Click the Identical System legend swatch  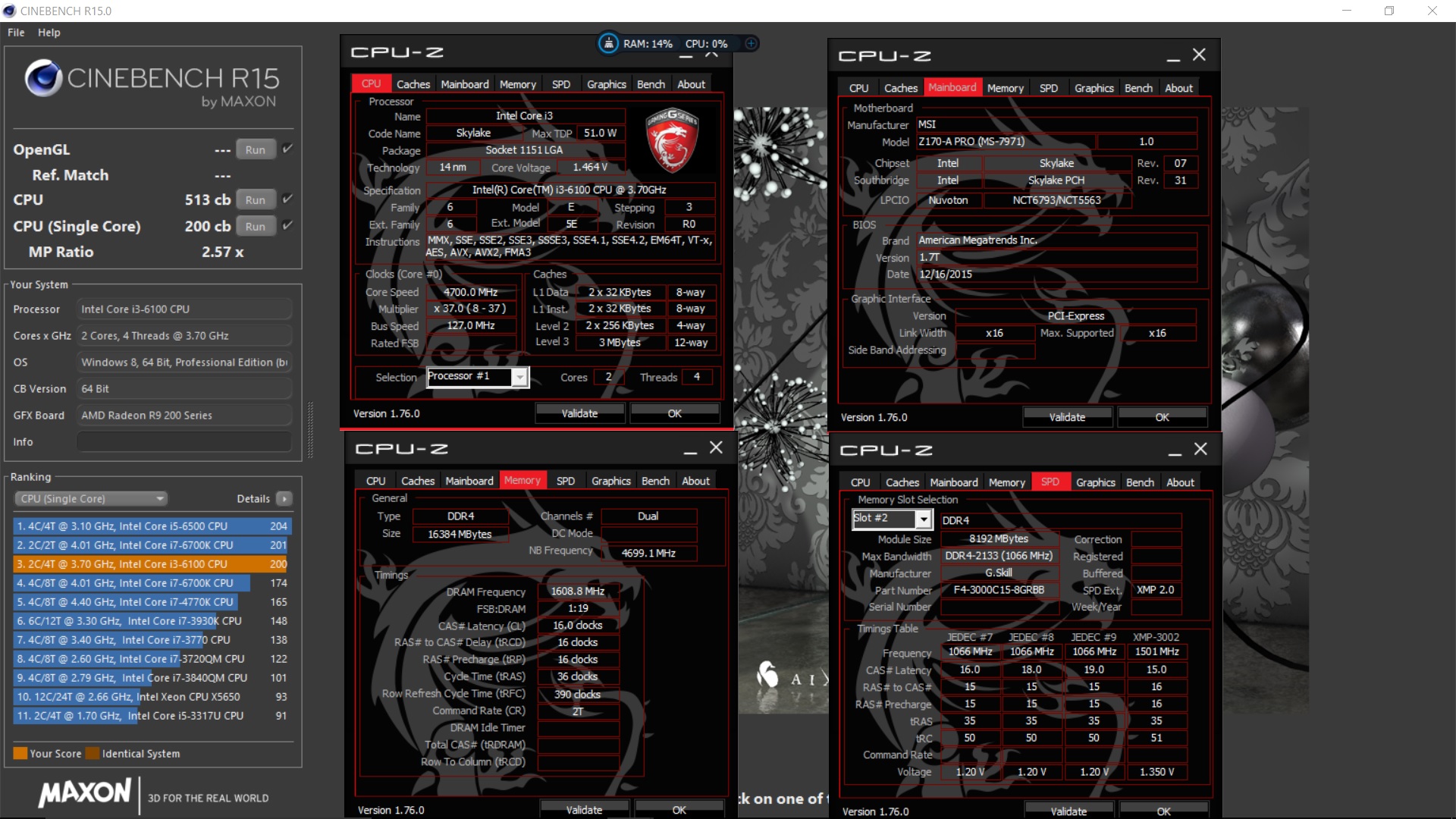pyautogui.click(x=93, y=753)
